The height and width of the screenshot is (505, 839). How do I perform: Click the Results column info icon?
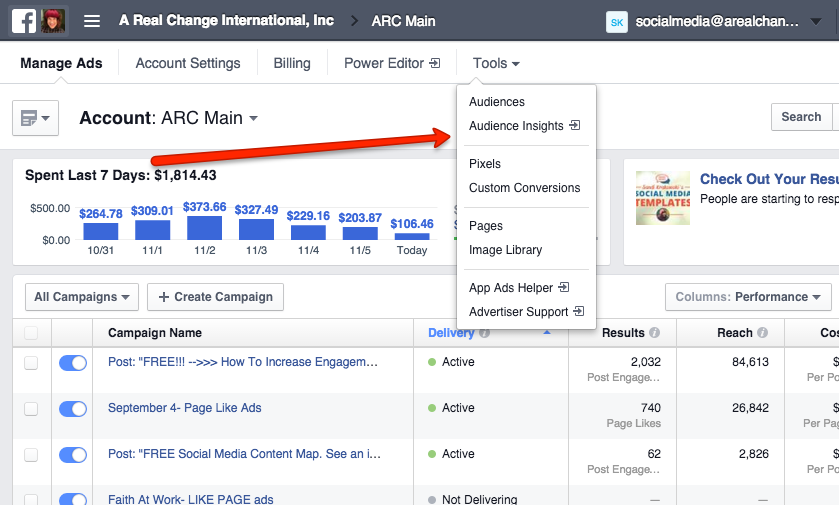pyautogui.click(x=655, y=333)
